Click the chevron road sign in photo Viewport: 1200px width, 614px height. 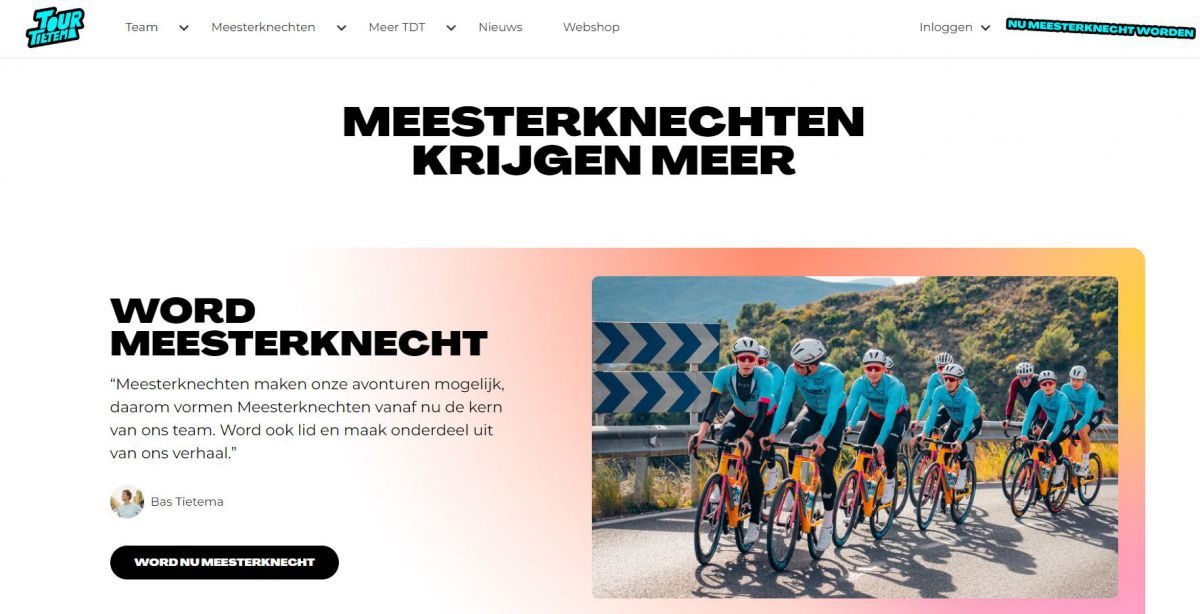click(x=655, y=367)
